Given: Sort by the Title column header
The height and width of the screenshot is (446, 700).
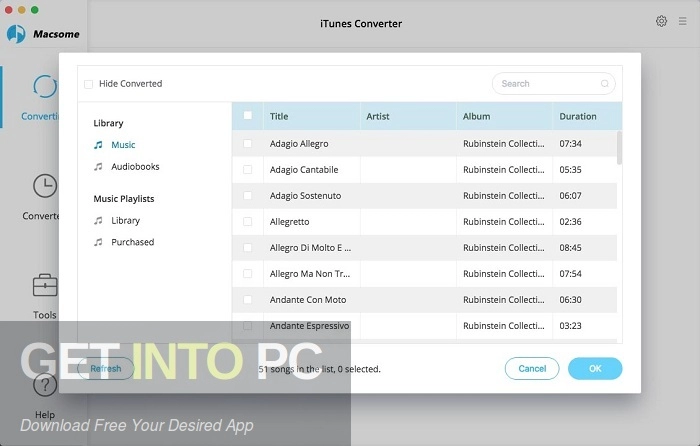Looking at the screenshot, I should [312, 116].
